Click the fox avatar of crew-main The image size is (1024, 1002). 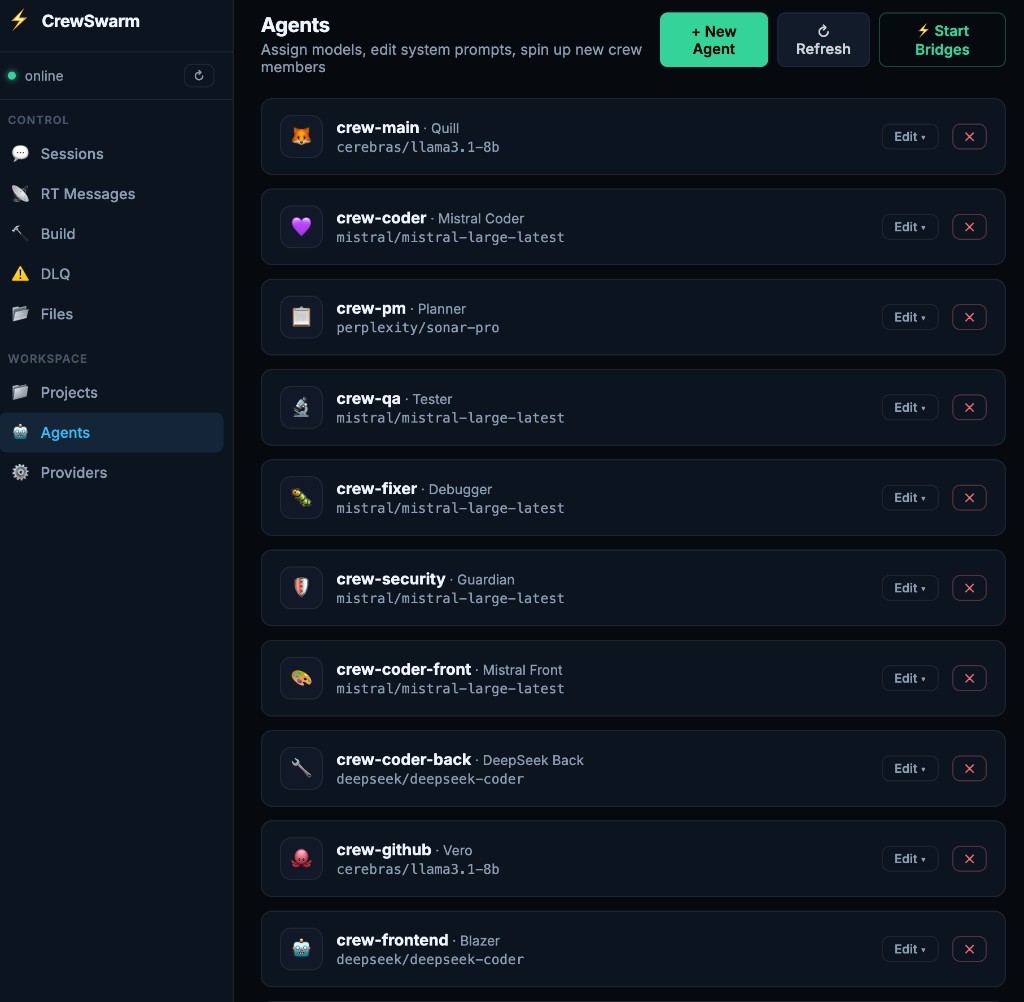click(x=301, y=137)
